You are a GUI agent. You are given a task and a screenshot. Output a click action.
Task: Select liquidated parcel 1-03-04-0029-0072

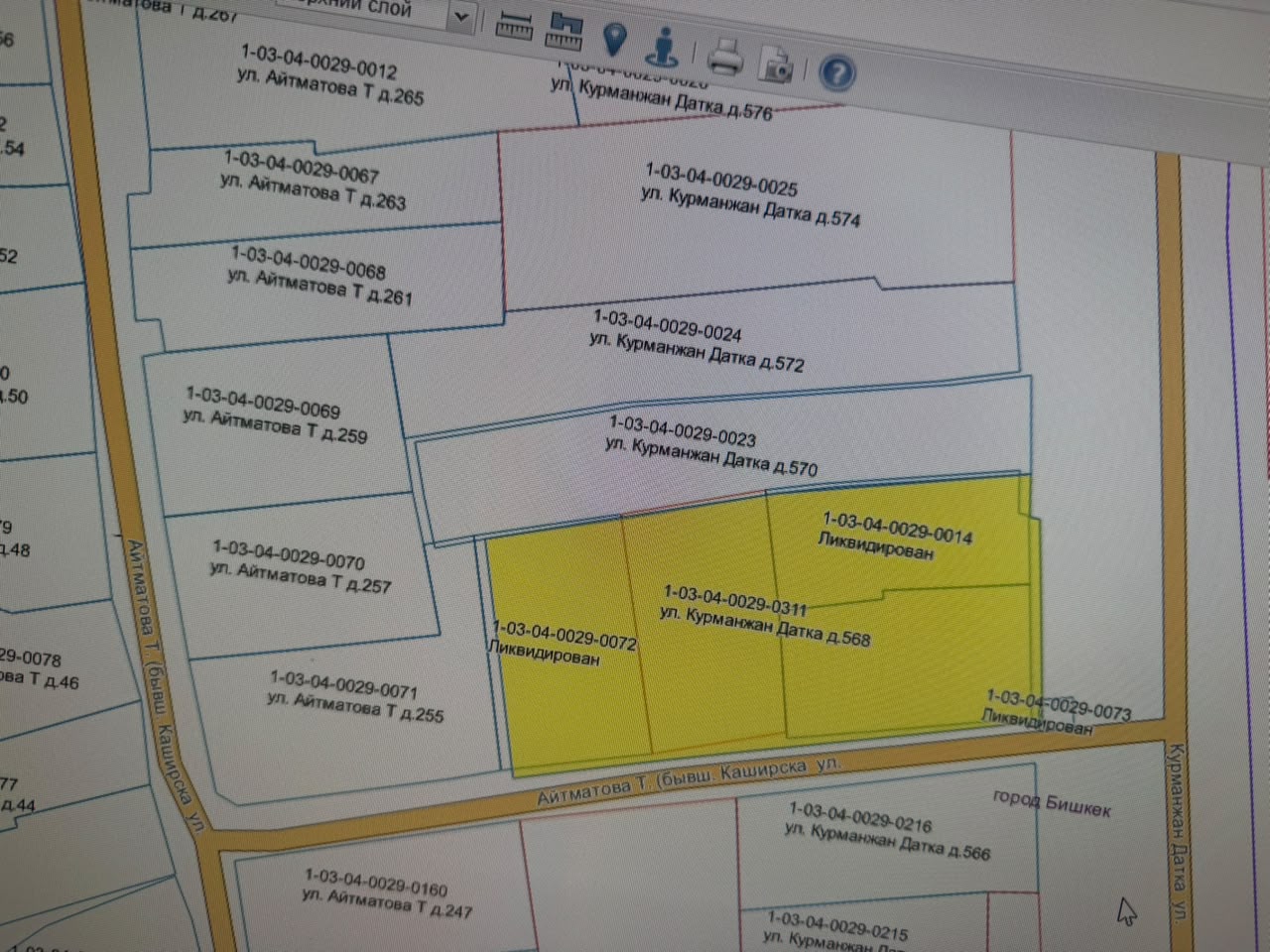[x=564, y=644]
